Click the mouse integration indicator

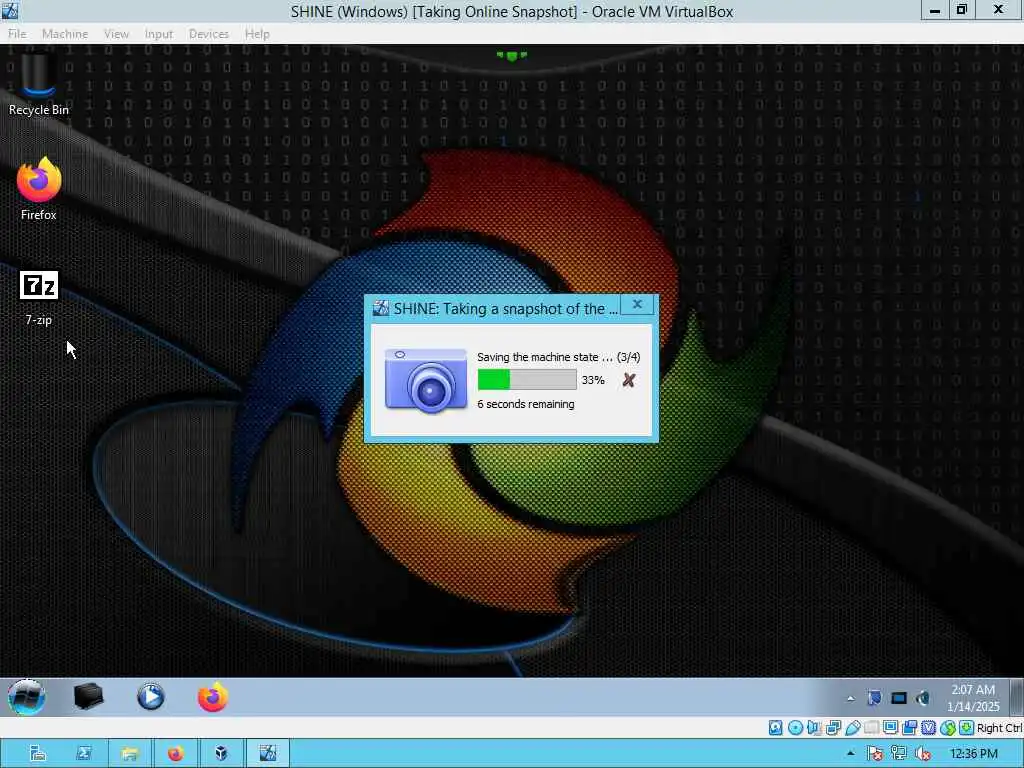[948, 728]
